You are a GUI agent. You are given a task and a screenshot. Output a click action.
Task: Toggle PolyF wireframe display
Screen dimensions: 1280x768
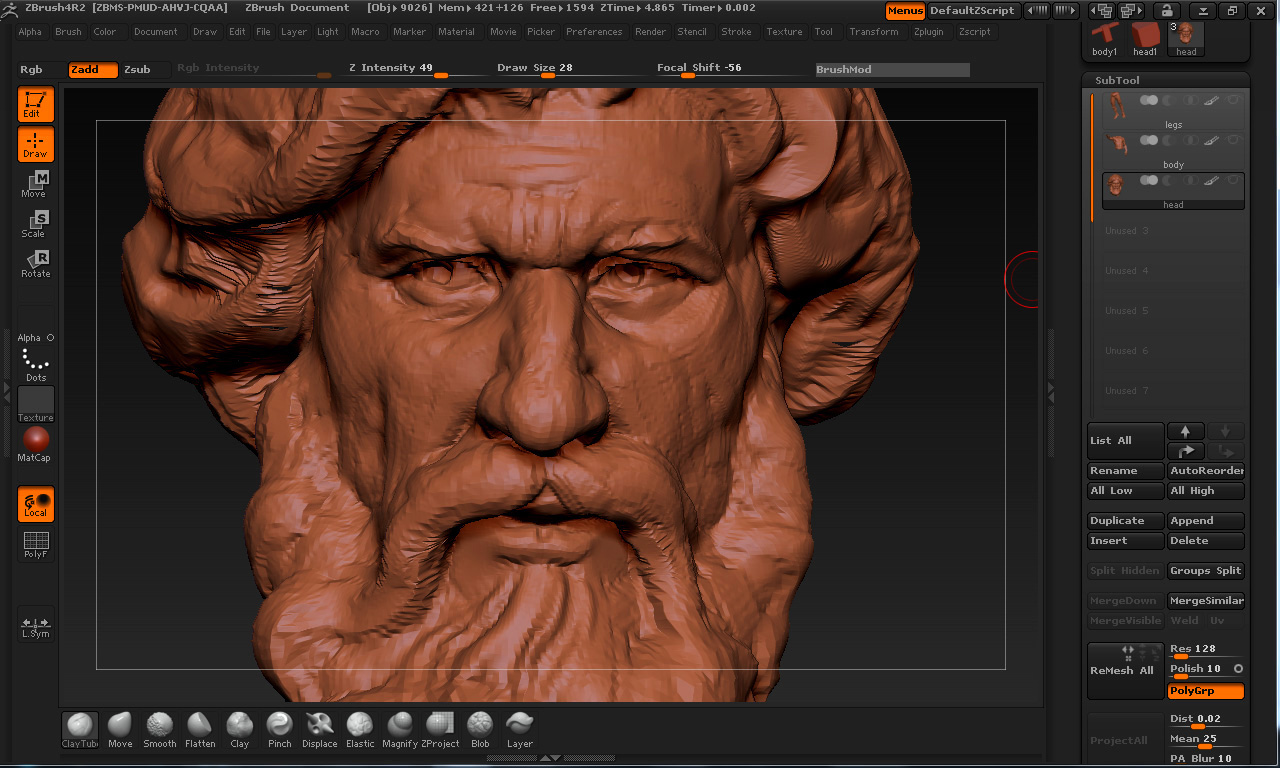[x=35, y=545]
